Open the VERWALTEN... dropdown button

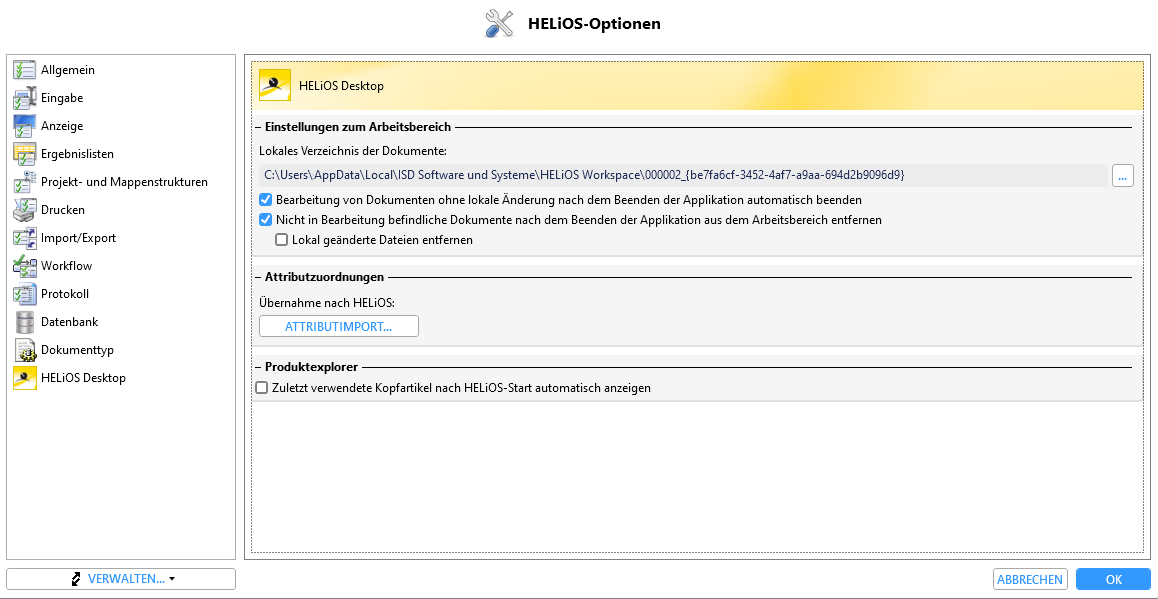tap(121, 580)
